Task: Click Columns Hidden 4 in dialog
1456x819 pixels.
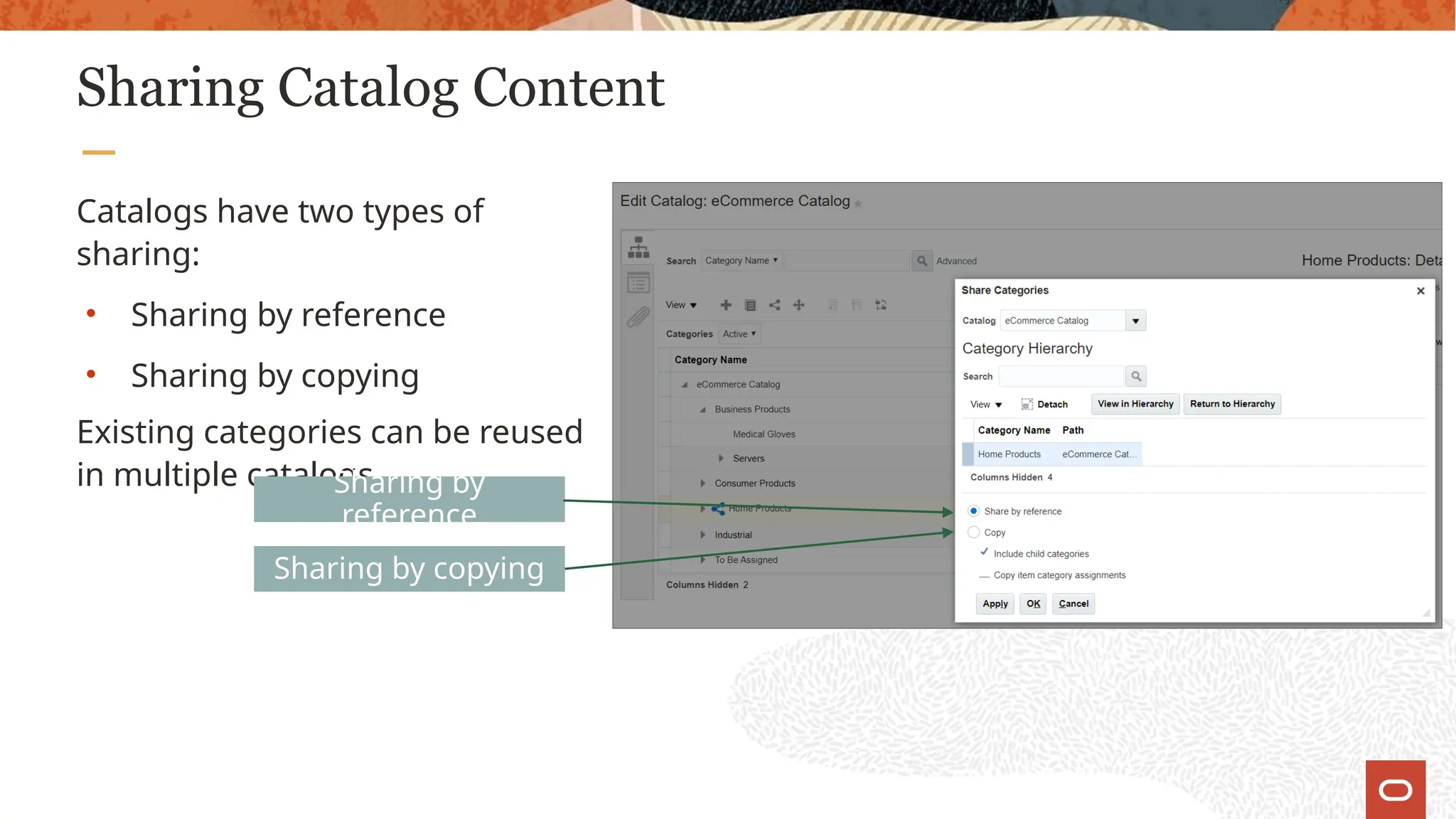Action: coord(1011,477)
